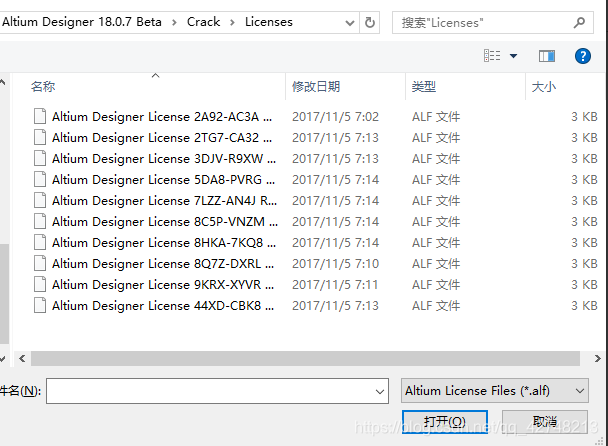Image resolution: width=608 pixels, height=446 pixels.
Task: Expand the chevron after Crack breadcrumb
Action: click(x=232, y=22)
